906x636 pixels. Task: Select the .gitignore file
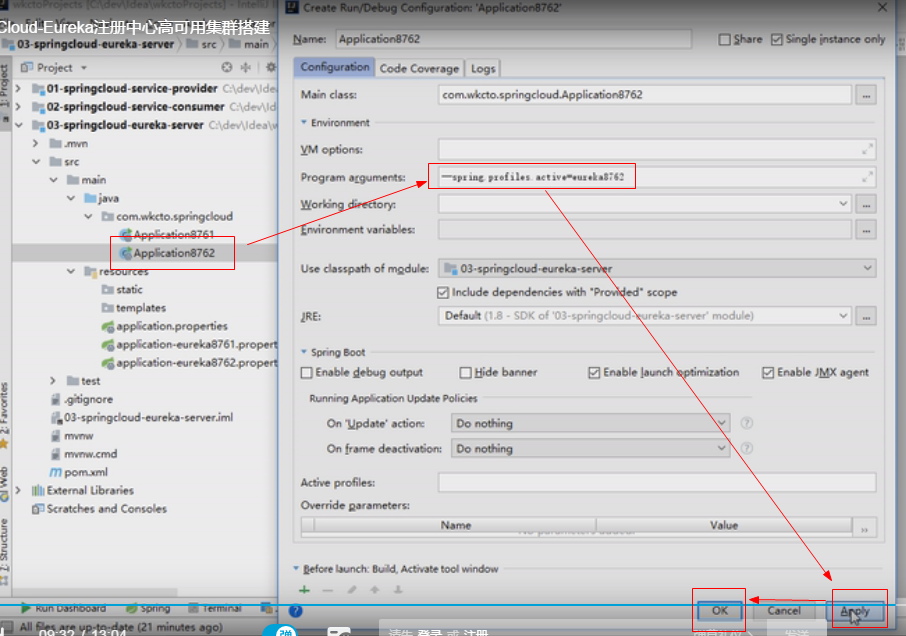point(82,399)
